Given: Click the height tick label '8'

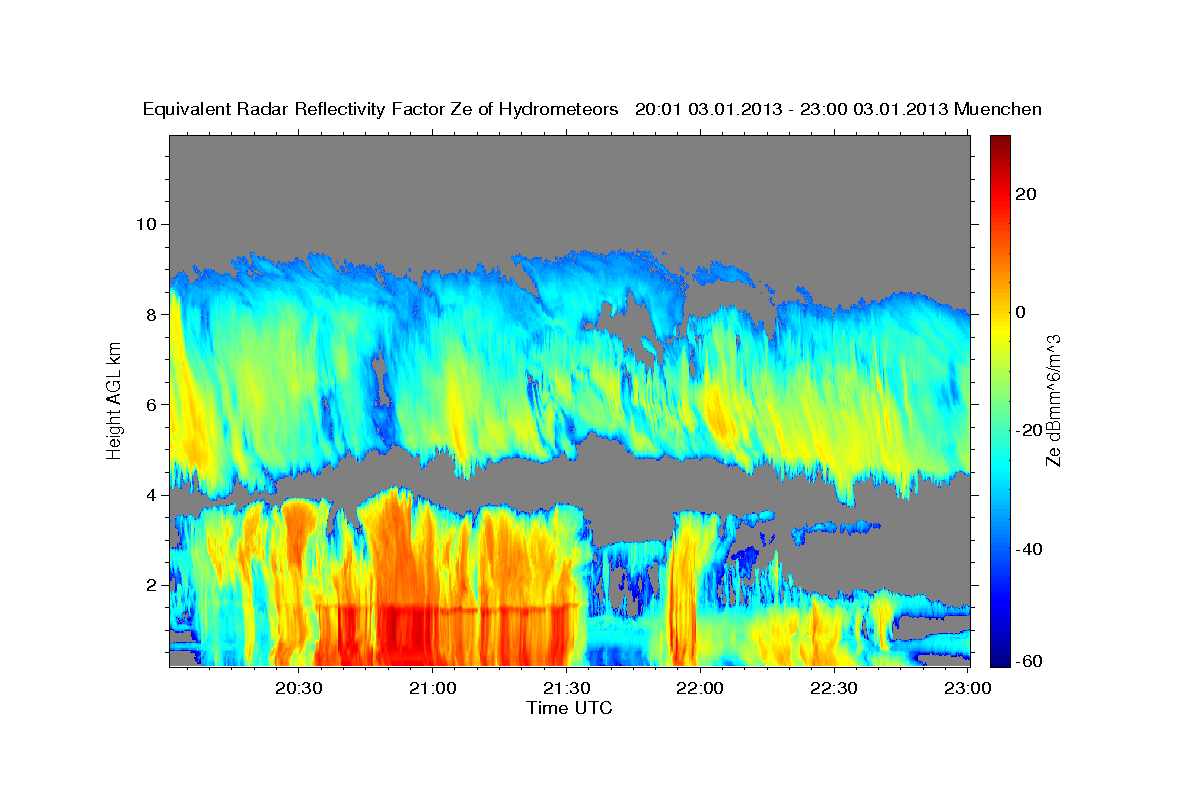Looking at the screenshot, I should [x=150, y=314].
